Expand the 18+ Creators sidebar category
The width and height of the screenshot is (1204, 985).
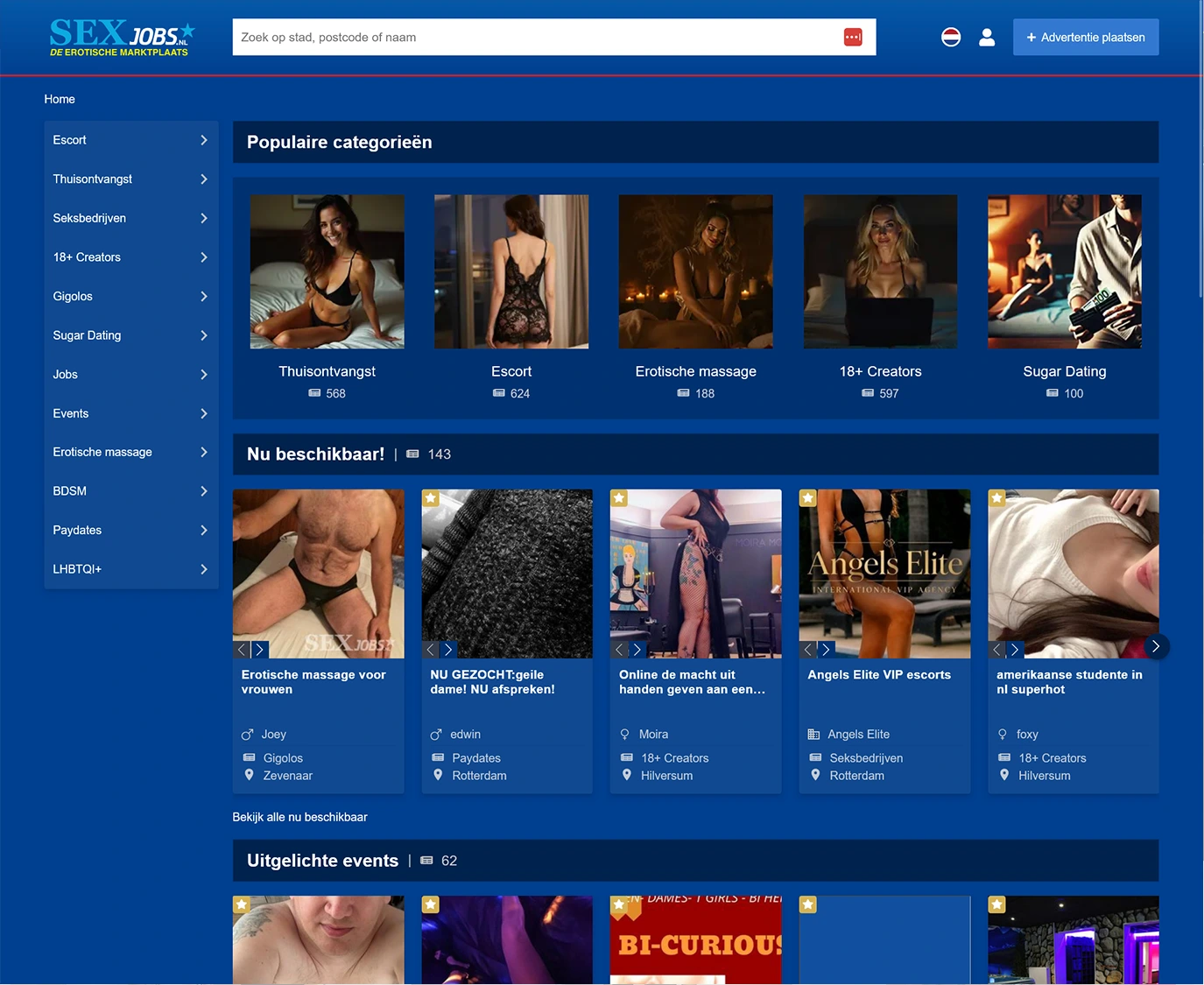click(131, 257)
